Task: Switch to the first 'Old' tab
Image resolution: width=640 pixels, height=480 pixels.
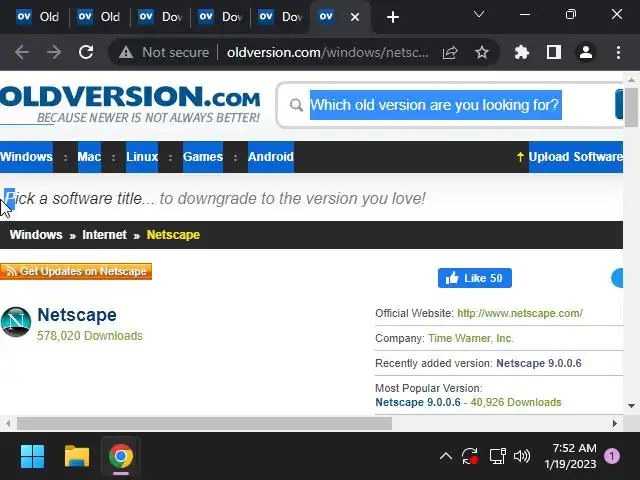Action: (38, 17)
